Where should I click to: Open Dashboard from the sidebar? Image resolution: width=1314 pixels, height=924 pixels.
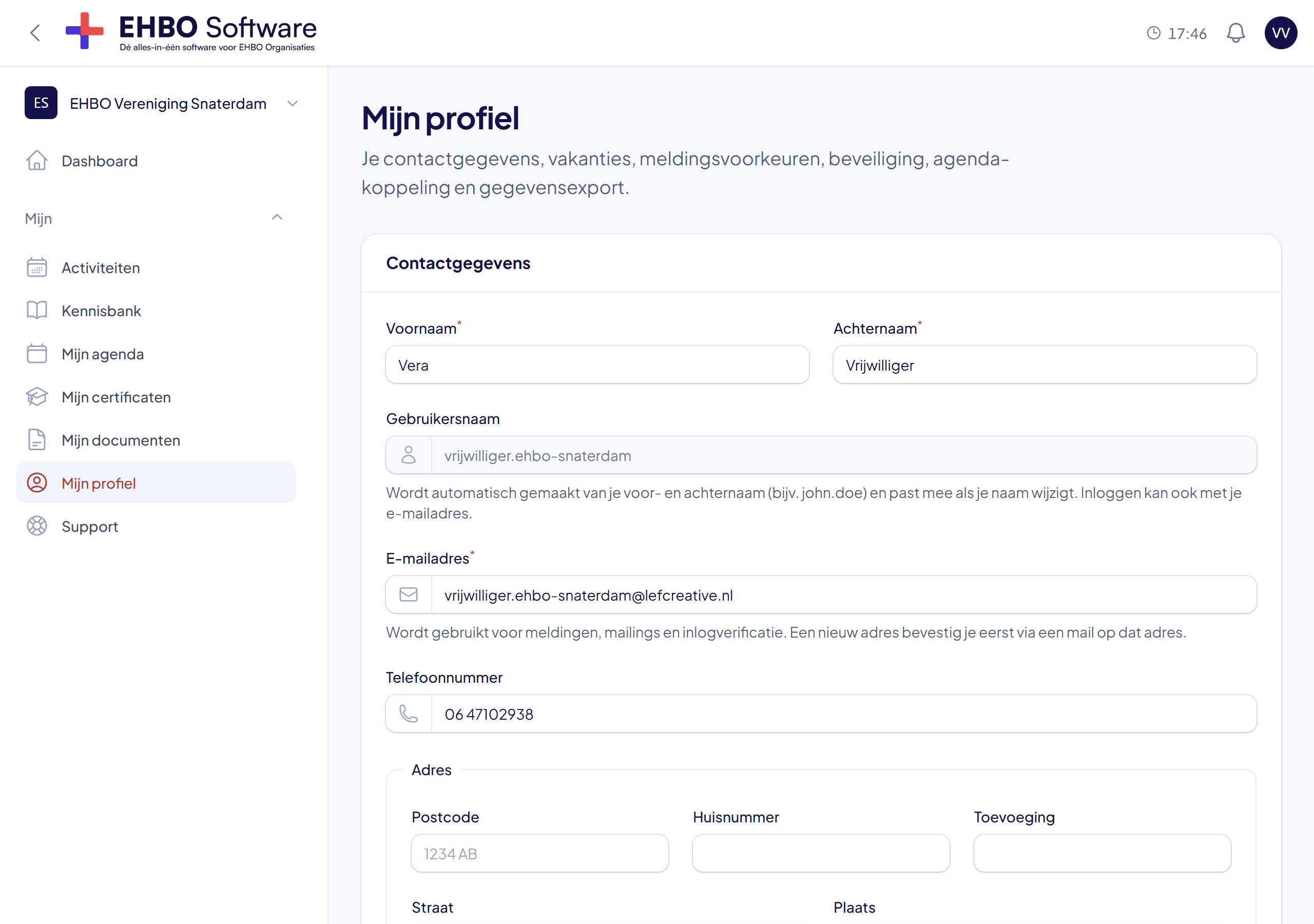pos(156,161)
